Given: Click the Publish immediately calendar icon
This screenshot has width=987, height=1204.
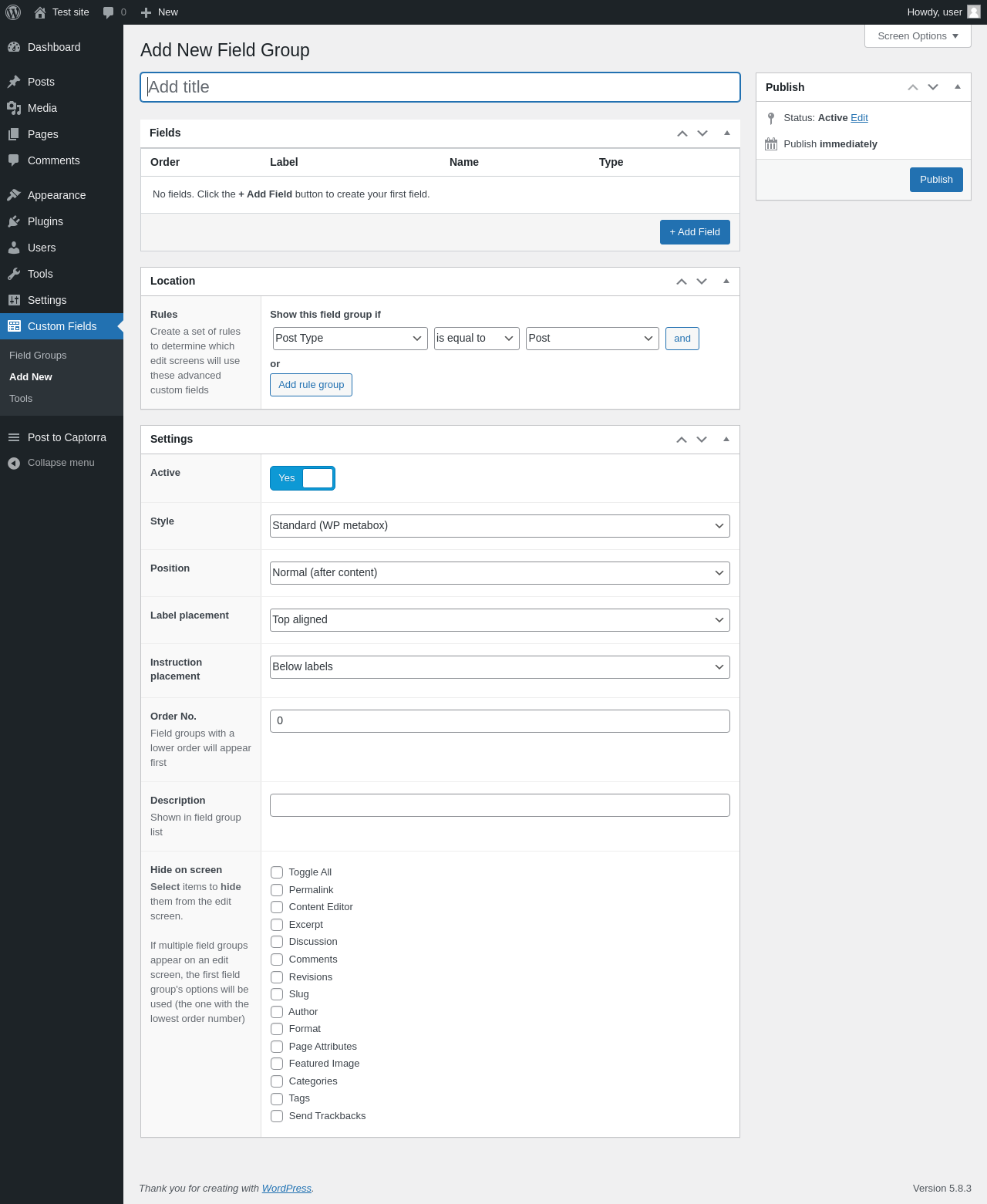Looking at the screenshot, I should [x=771, y=144].
